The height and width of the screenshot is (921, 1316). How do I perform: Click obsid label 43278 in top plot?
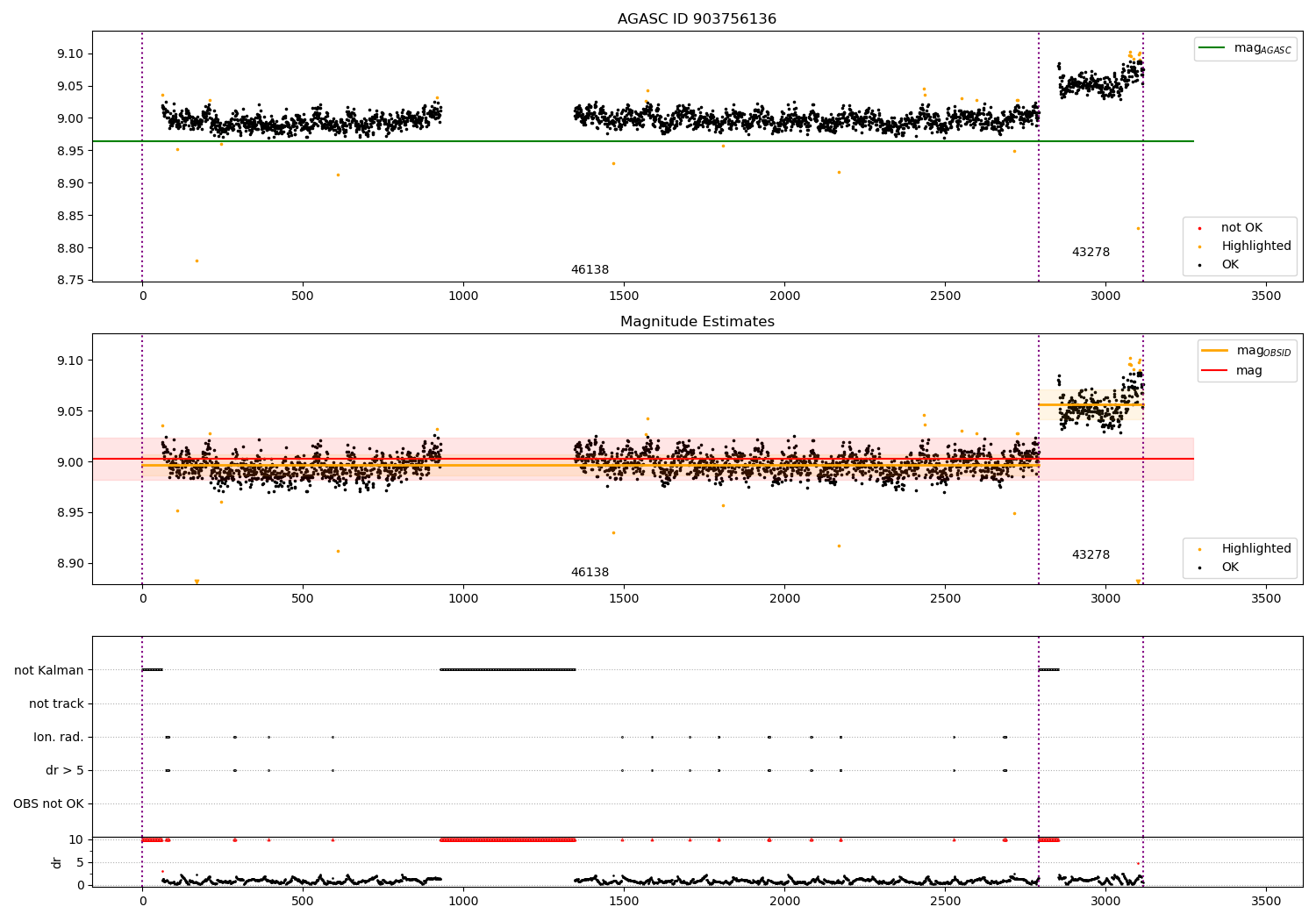[x=1091, y=253]
